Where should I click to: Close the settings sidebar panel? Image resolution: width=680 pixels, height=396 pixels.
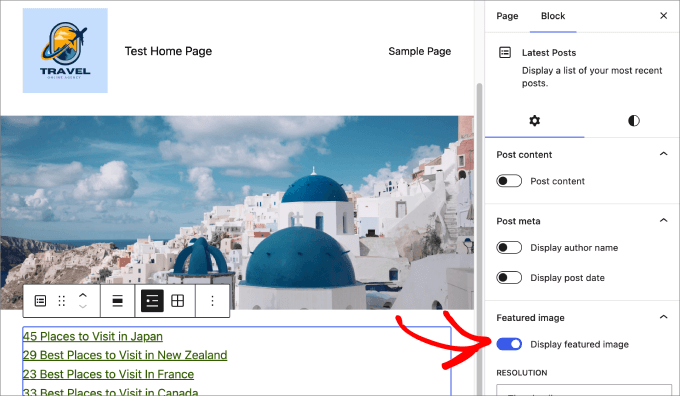coord(664,16)
